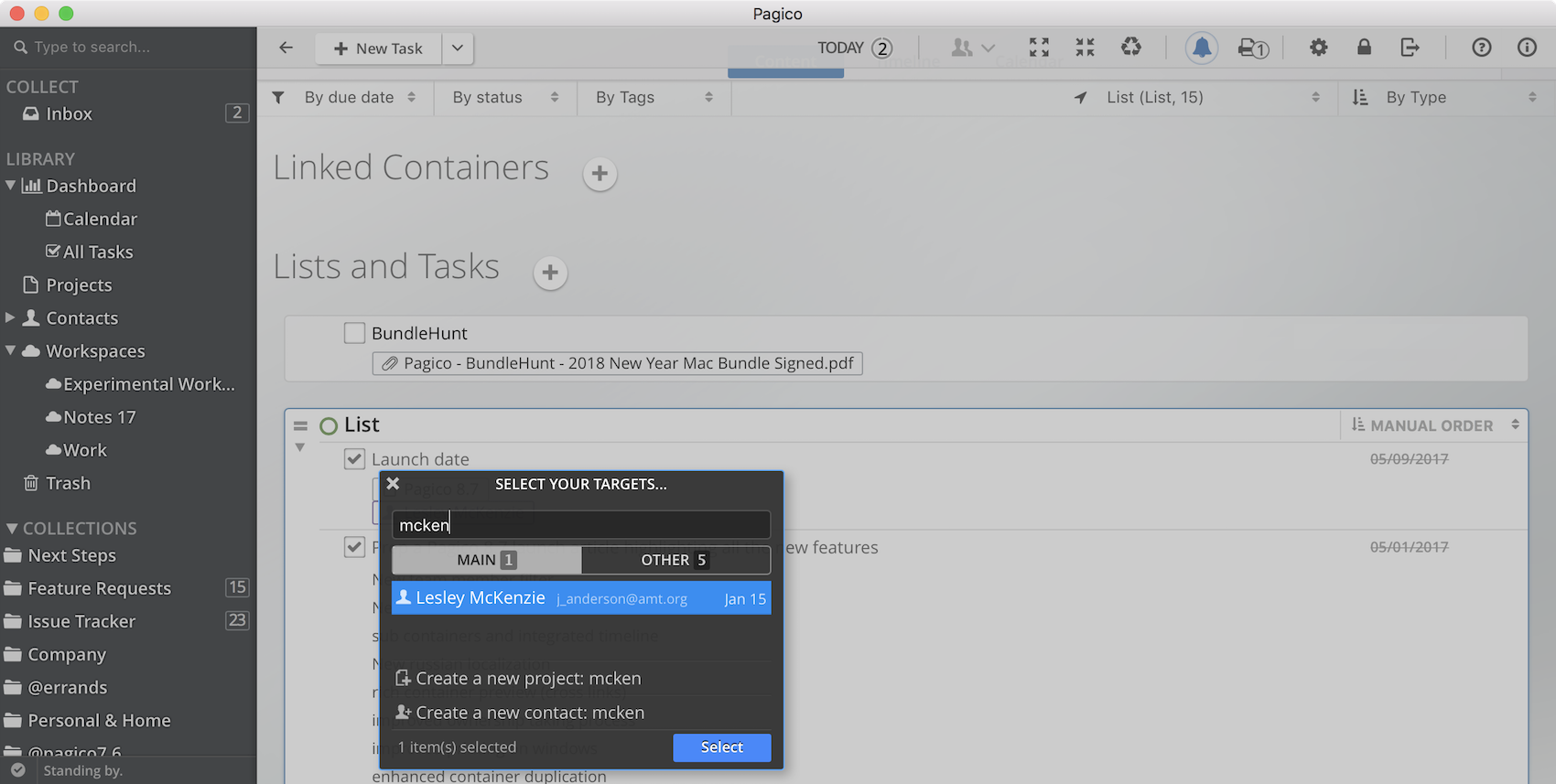Open the print queue icon with badge
This screenshot has width=1556, height=784.
1253,48
